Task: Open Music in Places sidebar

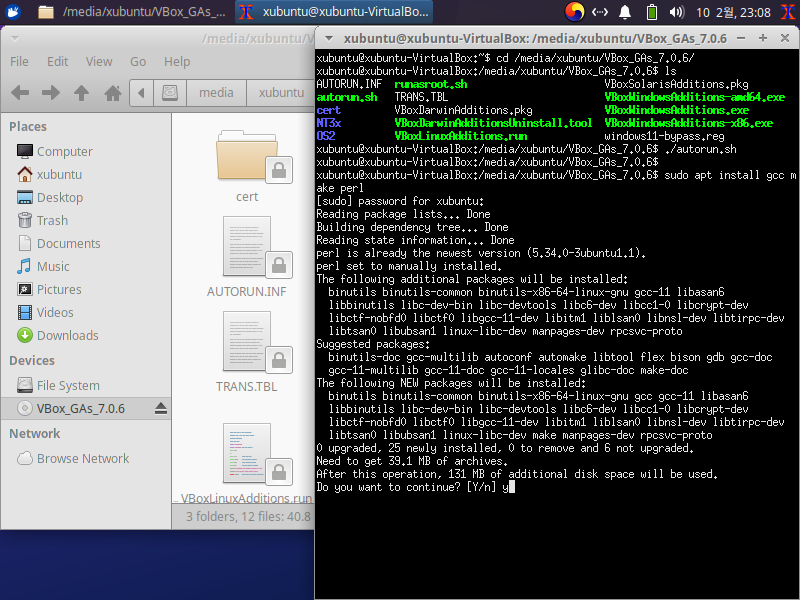Action: [87, 266]
